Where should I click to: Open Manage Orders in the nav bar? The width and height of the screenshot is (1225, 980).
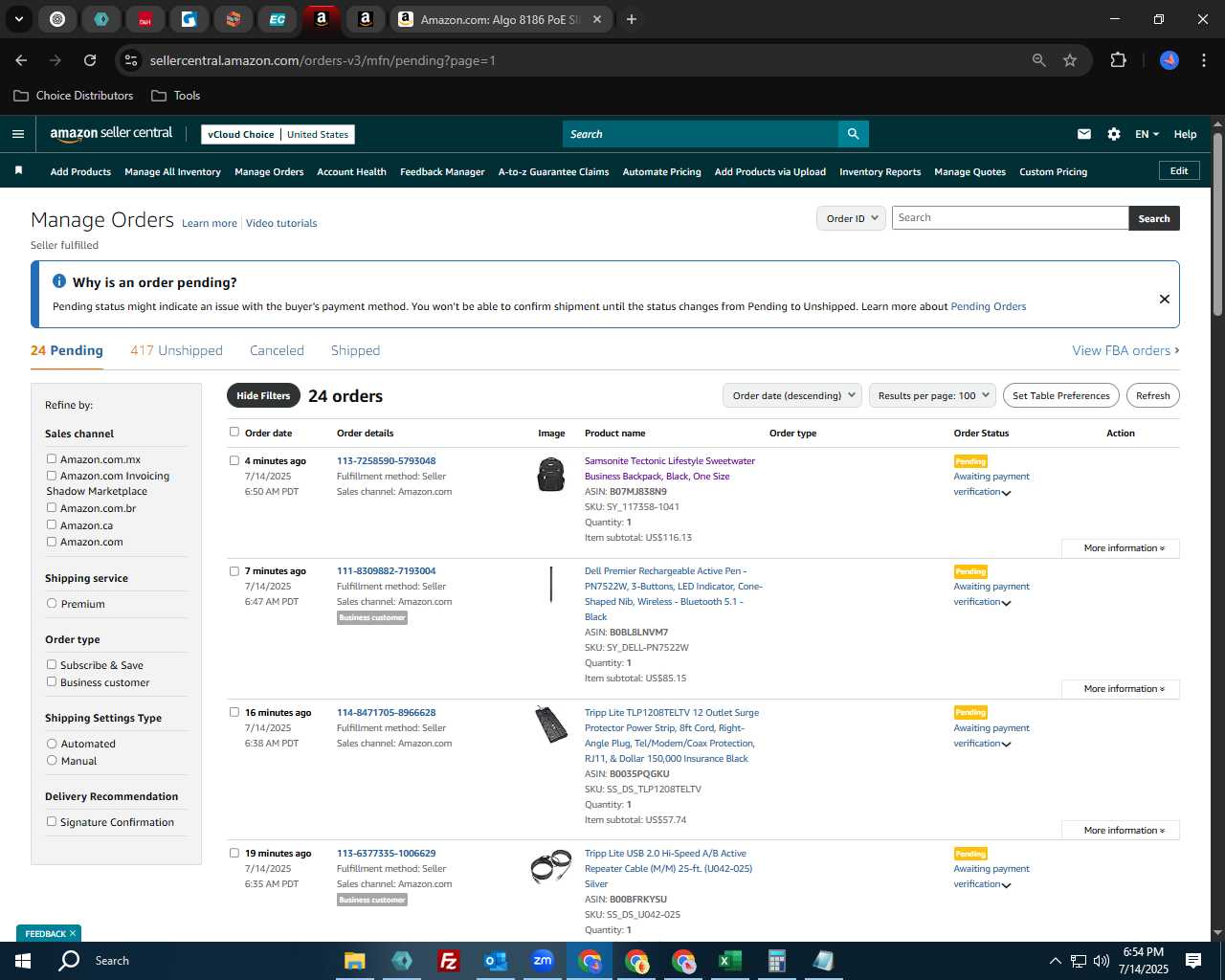tap(269, 172)
